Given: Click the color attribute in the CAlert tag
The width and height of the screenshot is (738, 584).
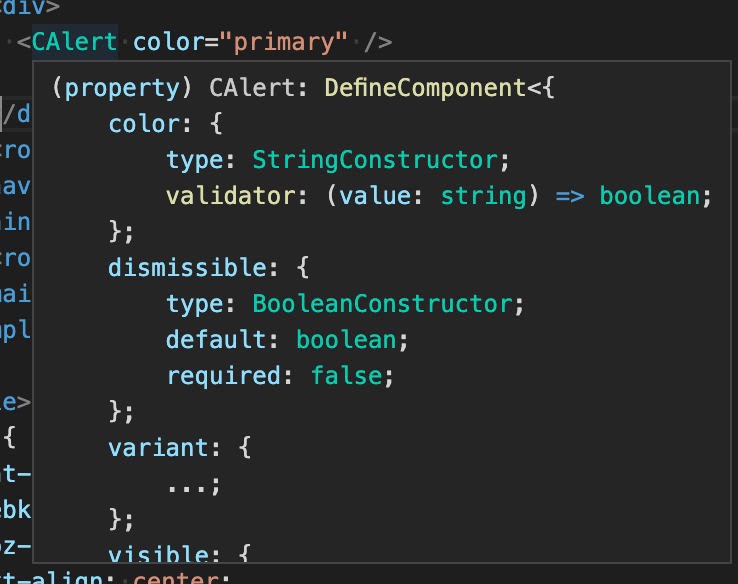Looking at the screenshot, I should pyautogui.click(x=168, y=42).
